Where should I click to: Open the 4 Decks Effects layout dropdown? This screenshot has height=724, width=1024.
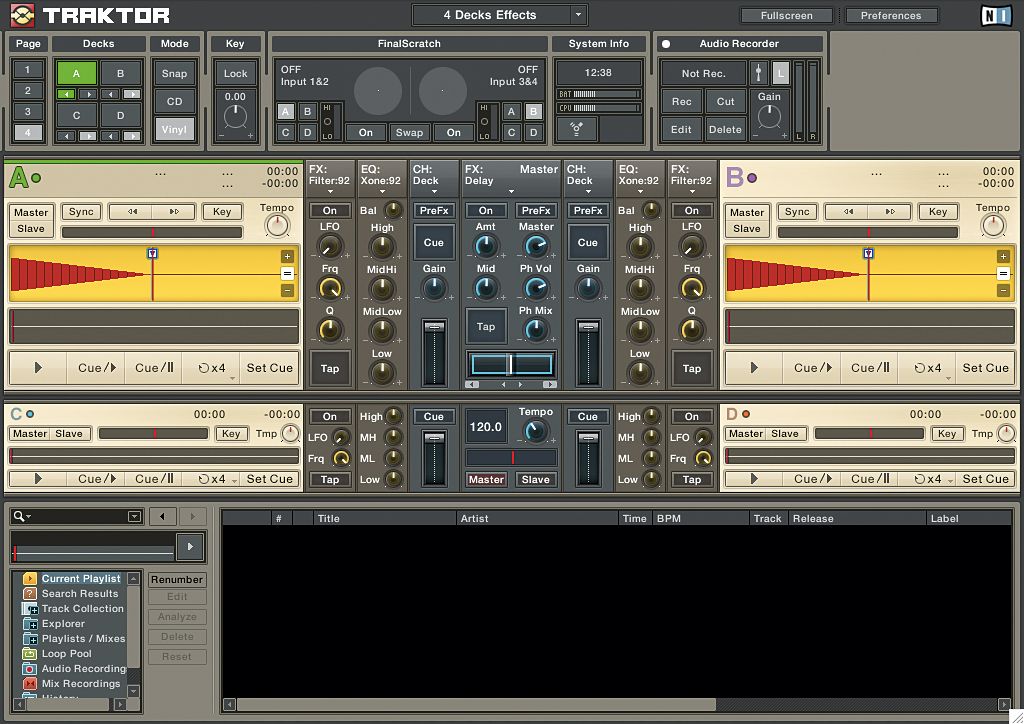coord(578,14)
